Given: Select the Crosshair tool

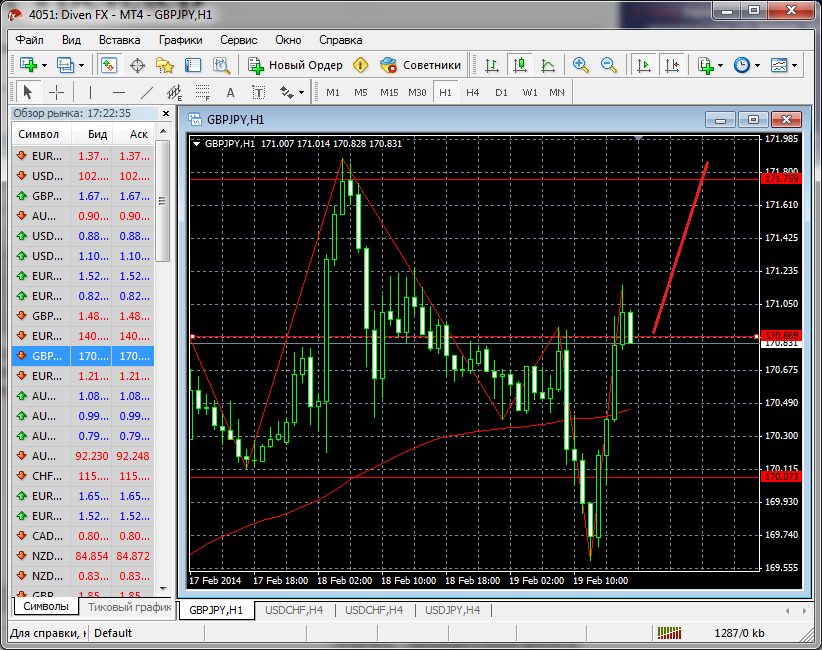Looking at the screenshot, I should [x=56, y=93].
